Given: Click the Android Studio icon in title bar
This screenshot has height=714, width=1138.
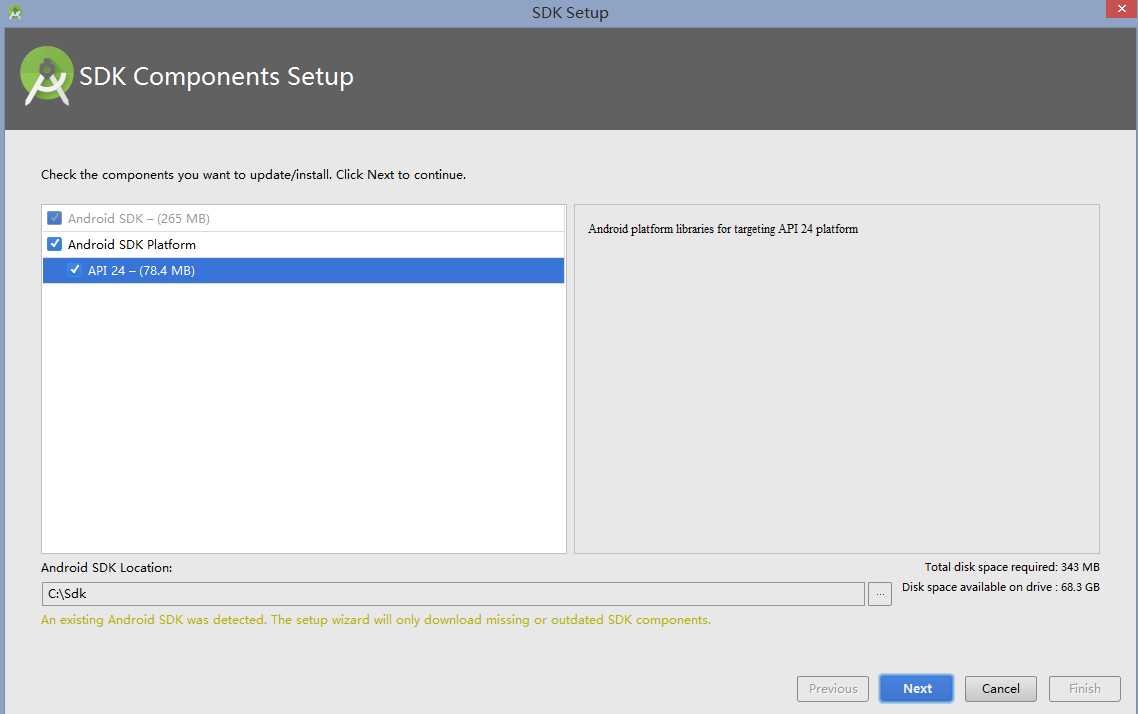Looking at the screenshot, I should 15,12.
